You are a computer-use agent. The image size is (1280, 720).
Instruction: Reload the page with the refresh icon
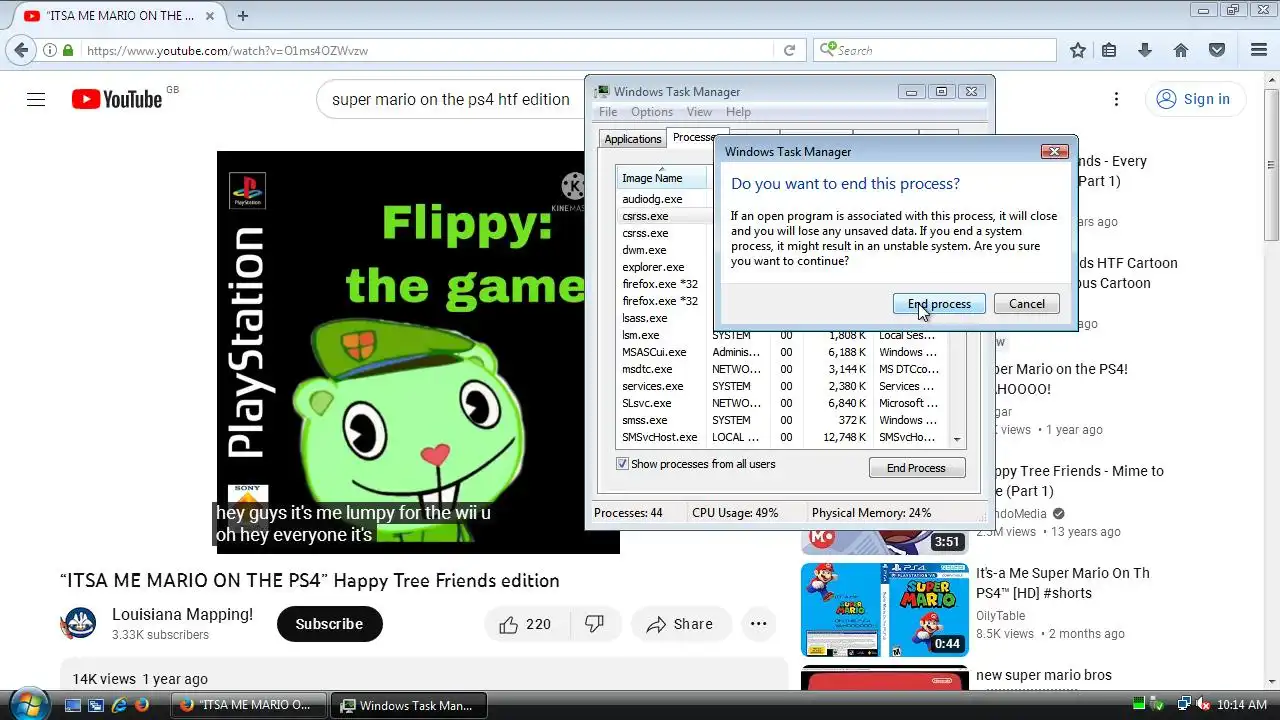(x=789, y=50)
